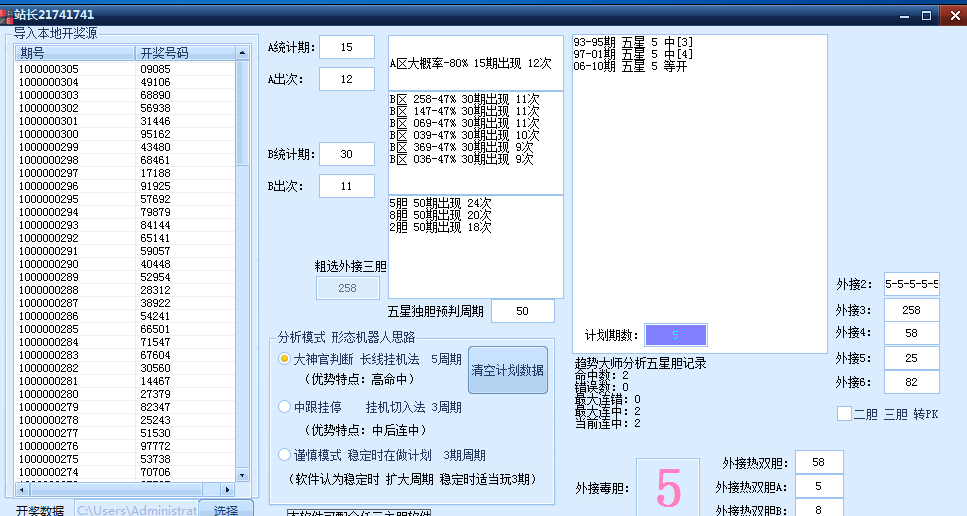Click horizontal scrollbar left arrow
The width and height of the screenshot is (967, 516).
click(x=22, y=489)
